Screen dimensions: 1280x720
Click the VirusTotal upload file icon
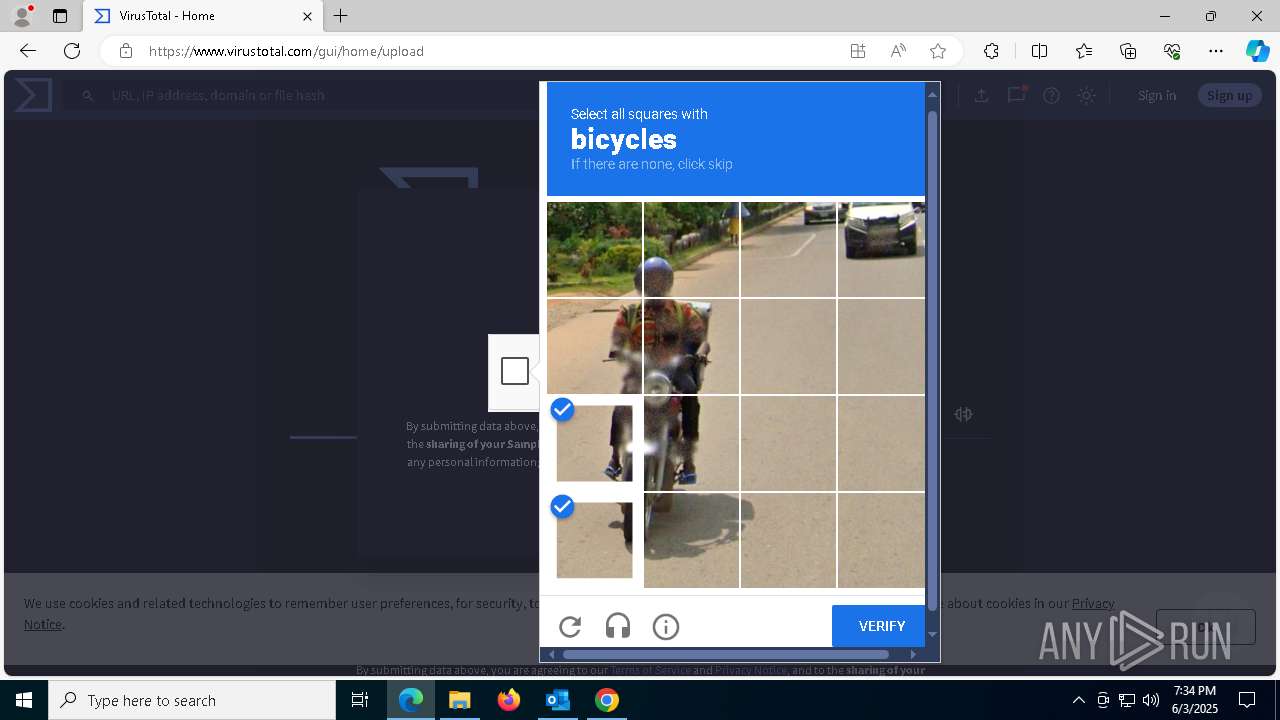pos(982,95)
